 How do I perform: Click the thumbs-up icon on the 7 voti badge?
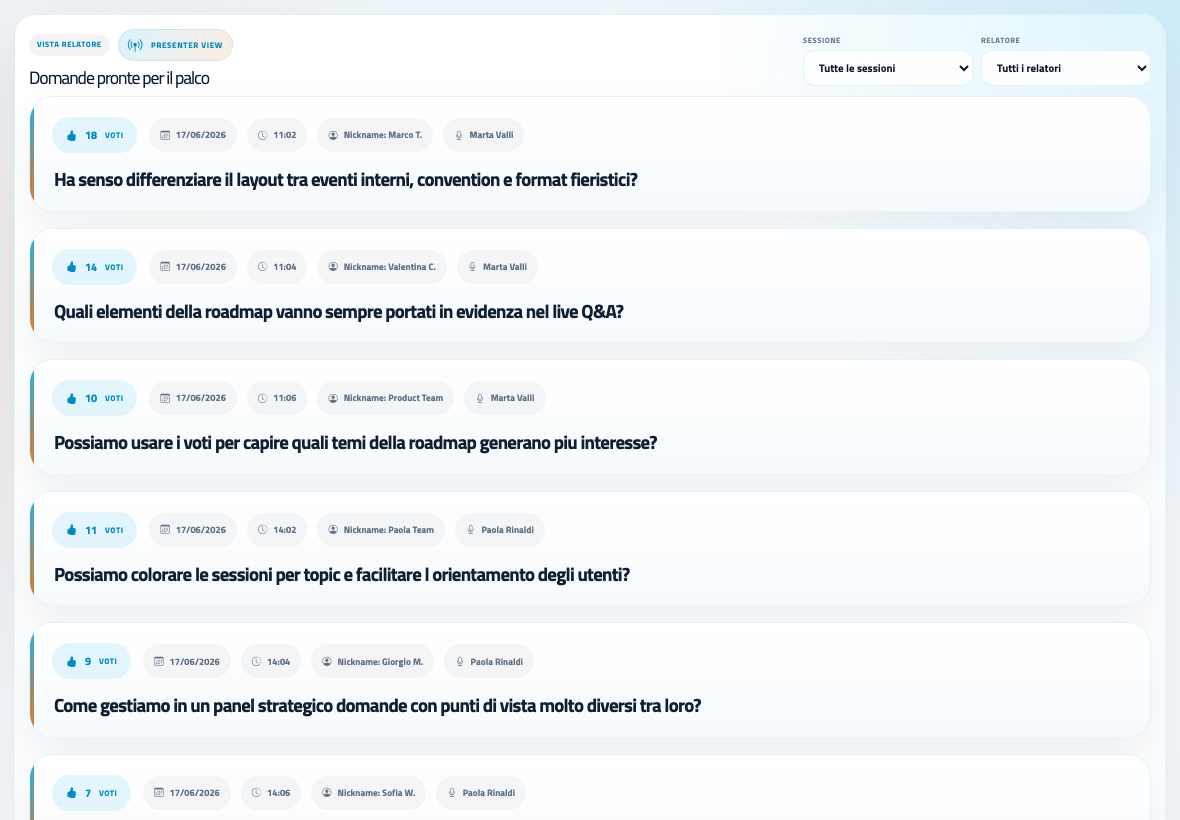(71, 793)
